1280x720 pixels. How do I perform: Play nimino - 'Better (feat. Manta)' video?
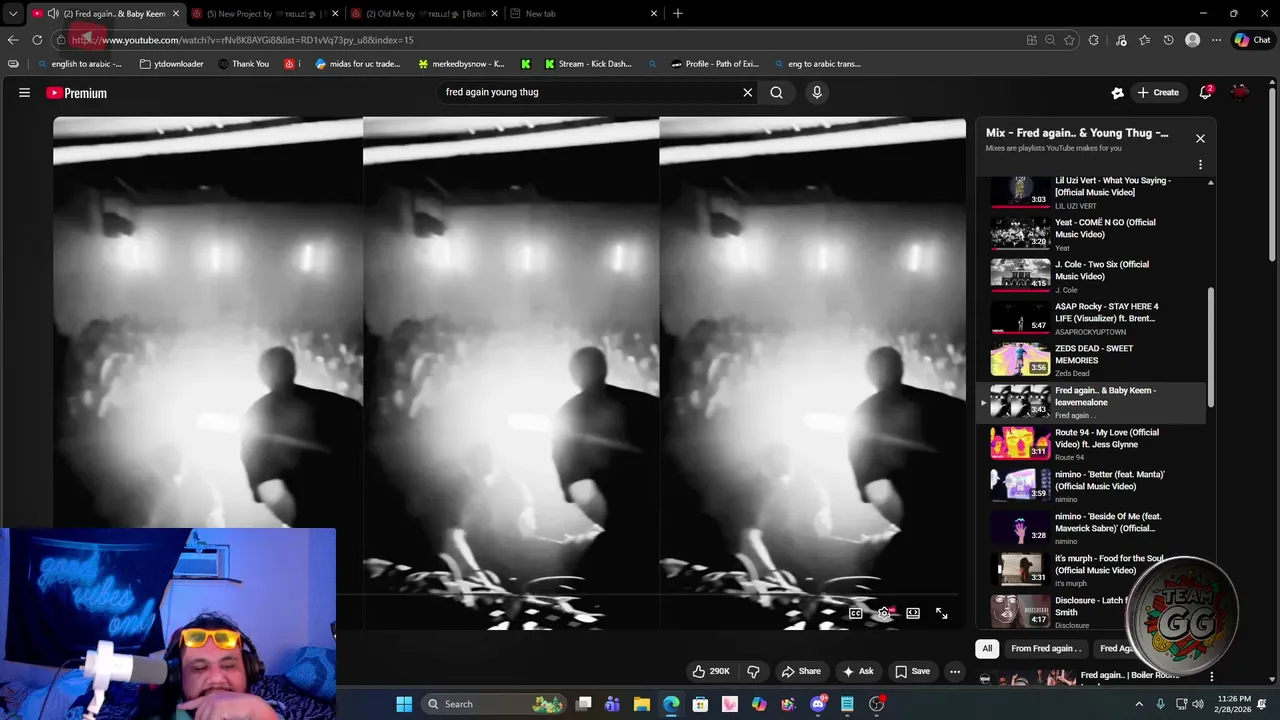click(1090, 486)
